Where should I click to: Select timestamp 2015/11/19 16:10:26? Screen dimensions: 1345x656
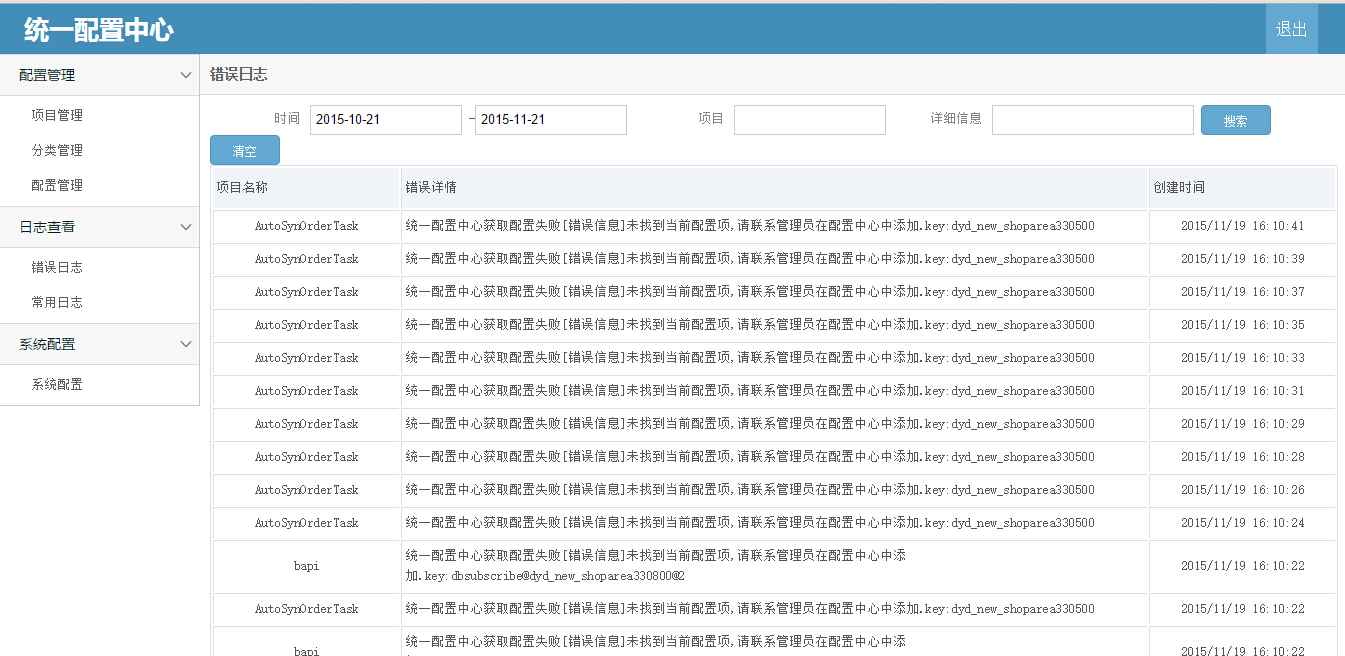1243,490
